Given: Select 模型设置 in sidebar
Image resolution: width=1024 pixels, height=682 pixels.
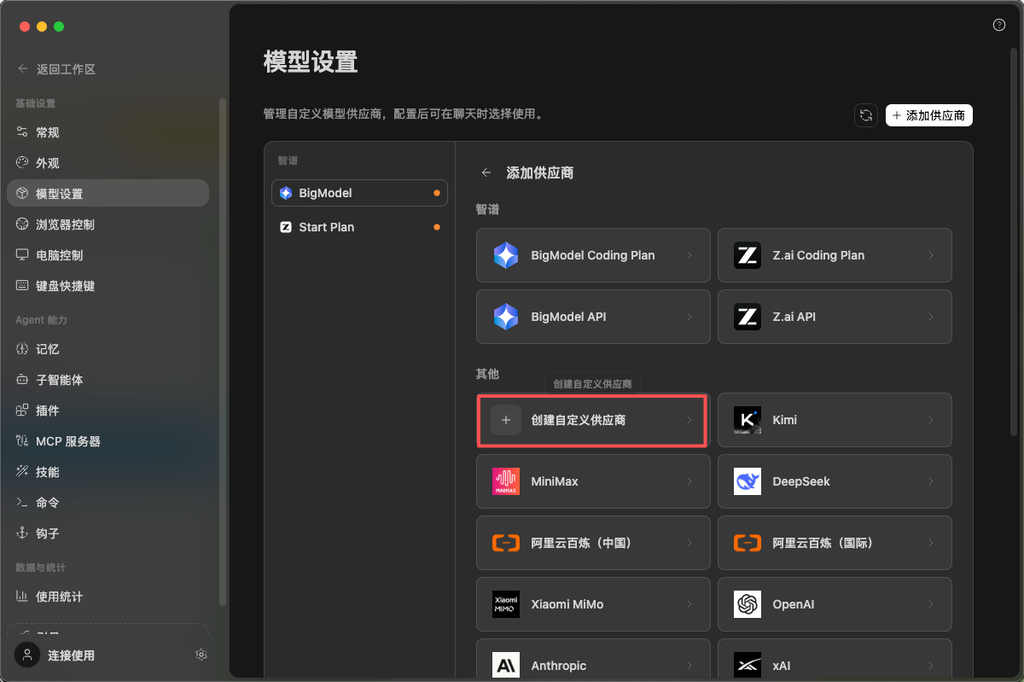Looking at the screenshot, I should click(108, 194).
